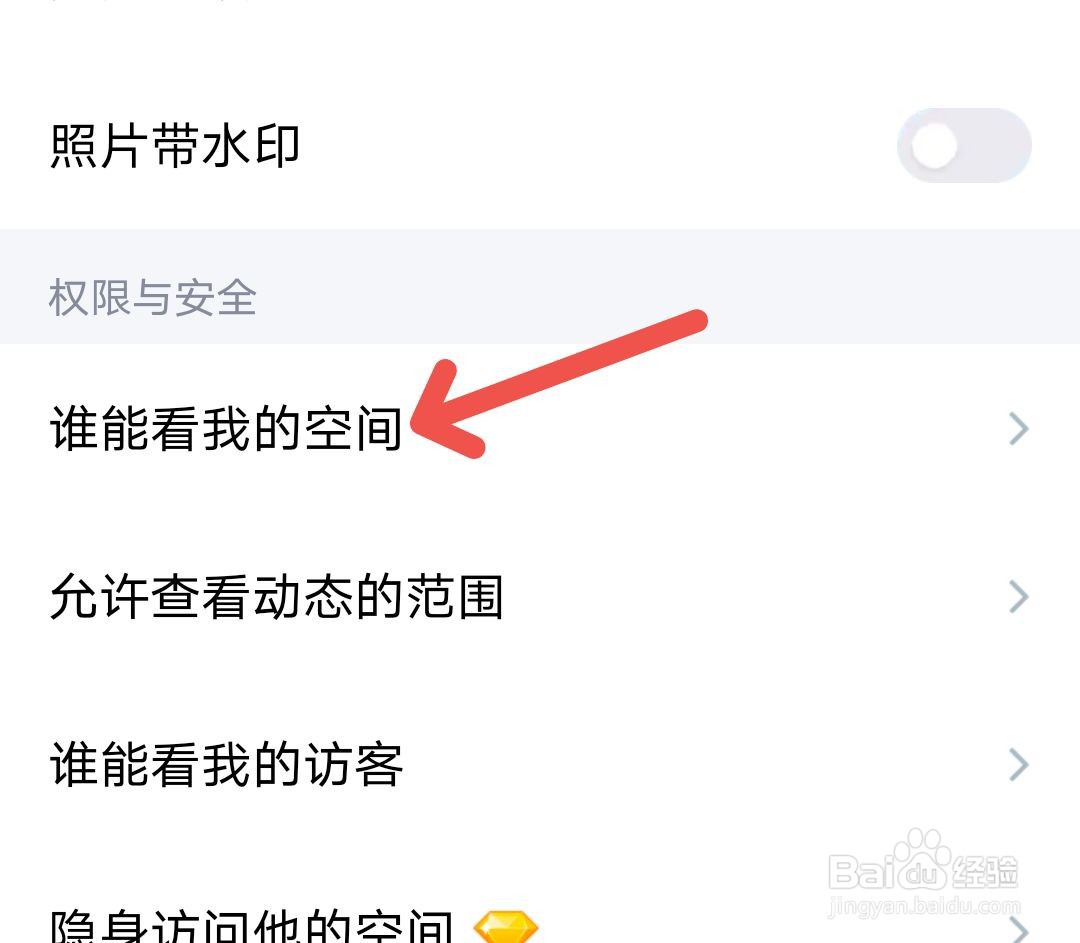Click the 照片带水印 label text
Screen dimensions: 1080x943
coord(175,146)
